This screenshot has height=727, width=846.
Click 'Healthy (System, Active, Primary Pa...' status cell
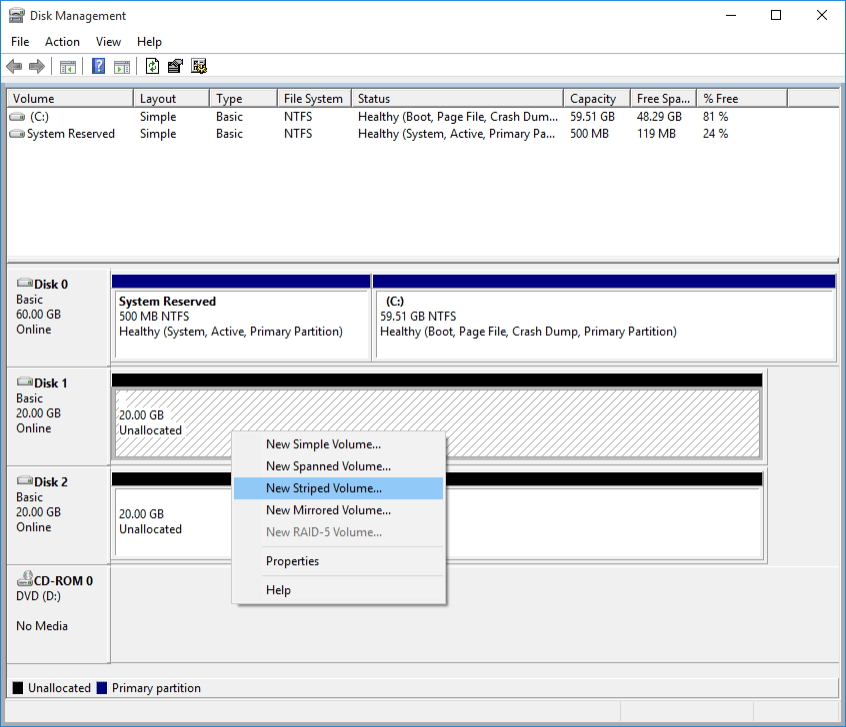click(456, 134)
